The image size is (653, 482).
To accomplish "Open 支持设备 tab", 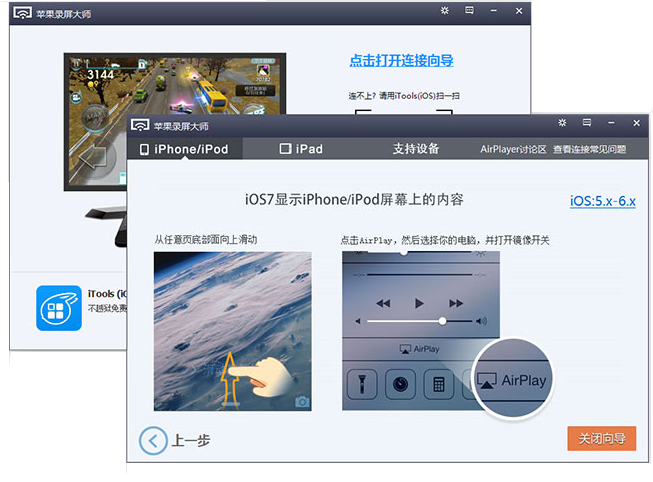I will coord(416,149).
